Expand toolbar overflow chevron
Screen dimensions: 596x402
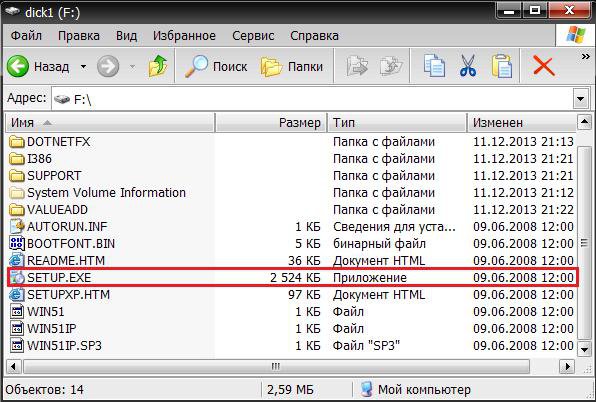(585, 57)
